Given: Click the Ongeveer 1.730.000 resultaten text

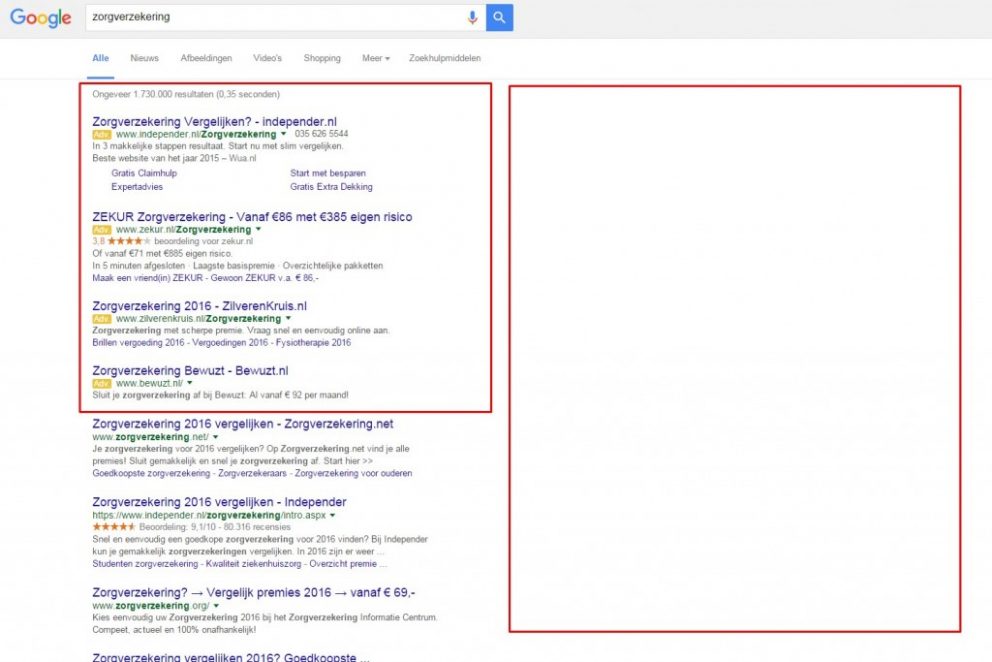Looking at the screenshot, I should click(186, 94).
